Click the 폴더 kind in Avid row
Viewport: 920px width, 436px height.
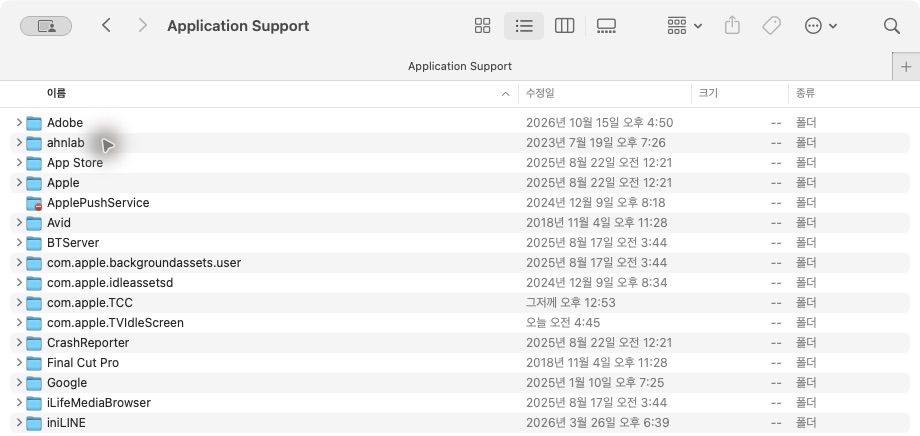tap(806, 222)
